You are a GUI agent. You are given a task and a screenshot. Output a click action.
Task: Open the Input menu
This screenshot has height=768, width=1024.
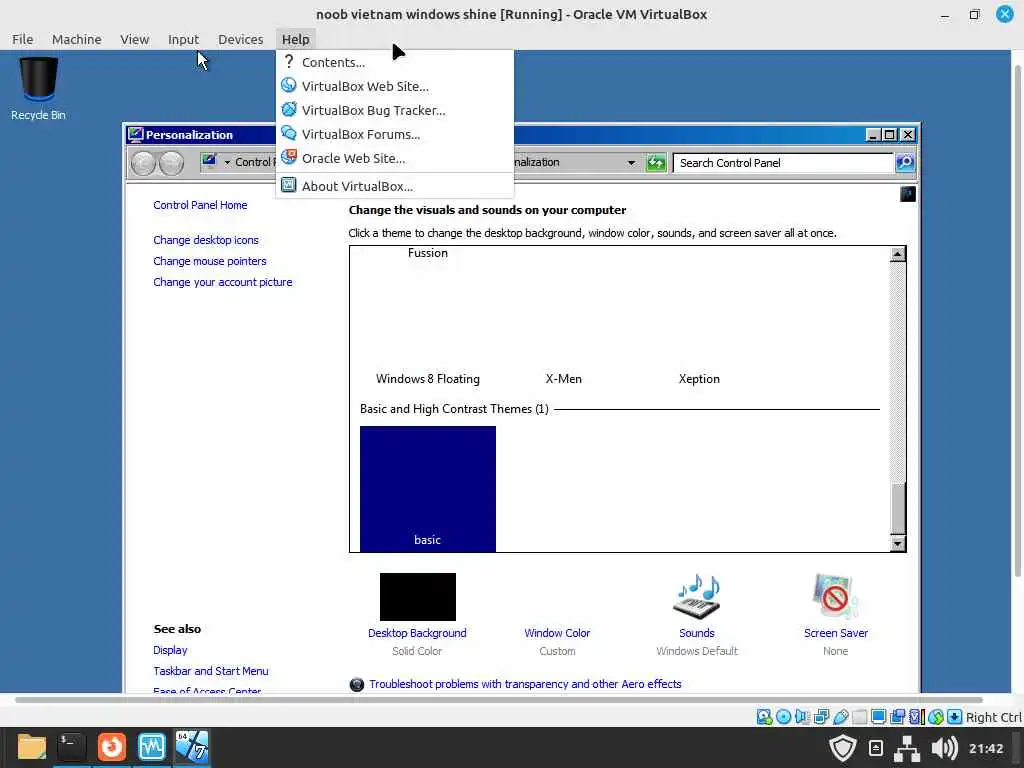pyautogui.click(x=183, y=39)
